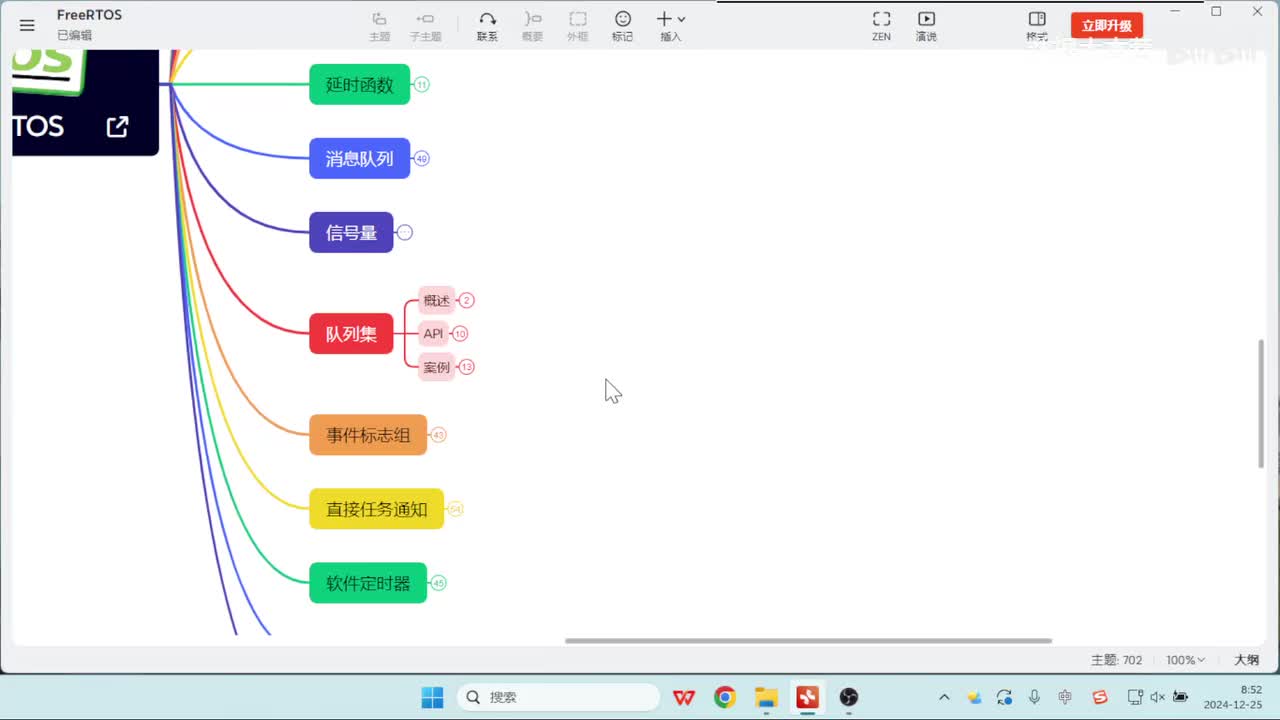1280x720 pixels.
Task: Open File Explorer from the taskbar
Action: [766, 697]
